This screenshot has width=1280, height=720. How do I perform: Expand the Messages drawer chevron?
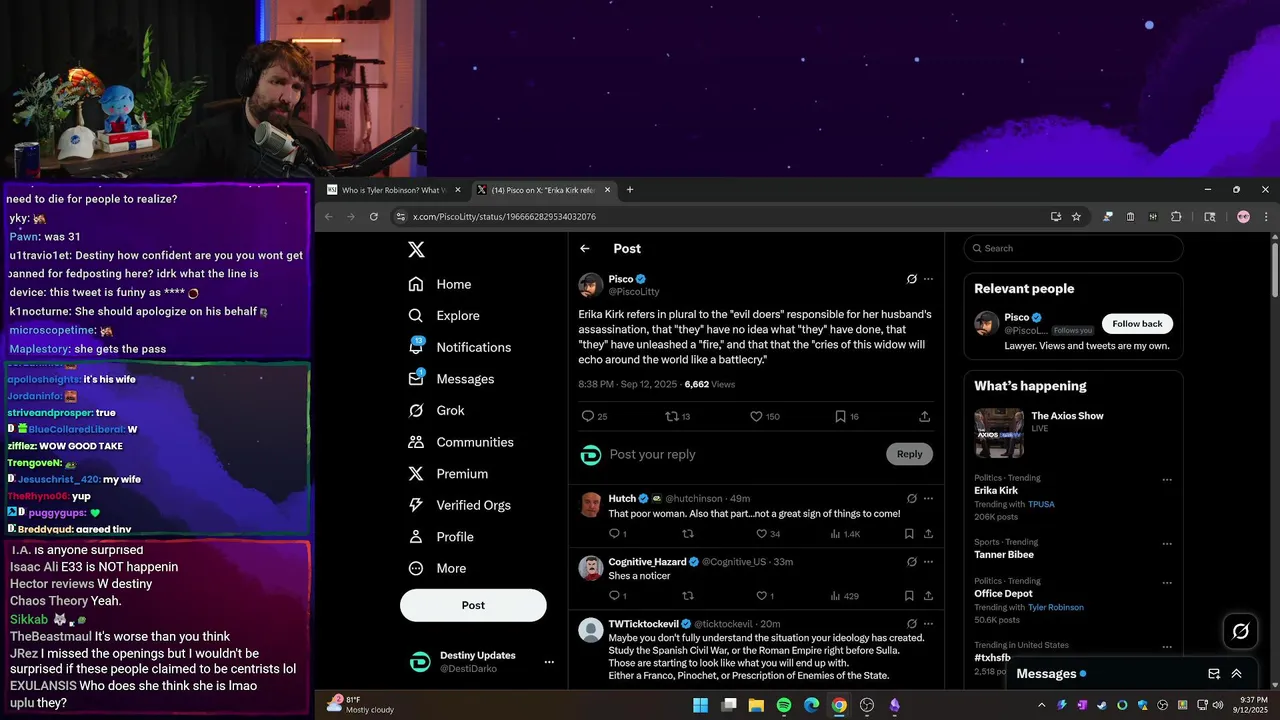click(x=1237, y=674)
